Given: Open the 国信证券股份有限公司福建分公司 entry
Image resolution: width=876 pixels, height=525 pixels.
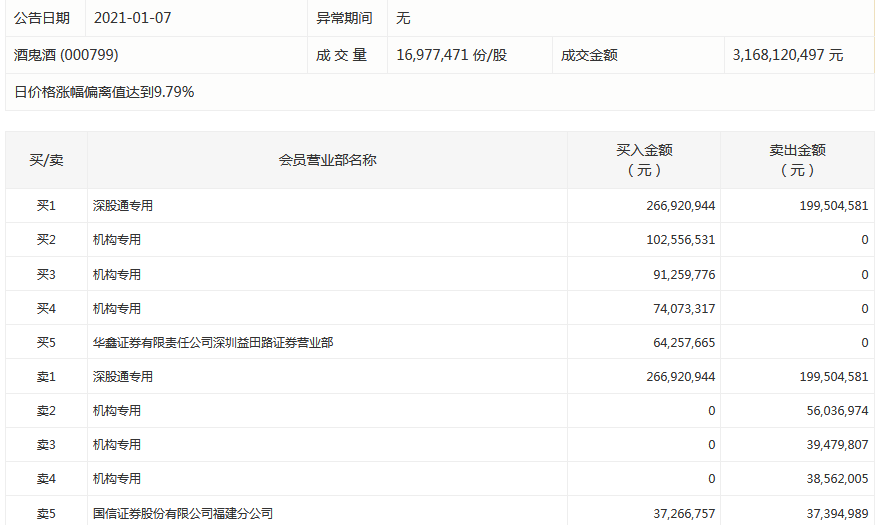Looking at the screenshot, I should [x=183, y=513].
